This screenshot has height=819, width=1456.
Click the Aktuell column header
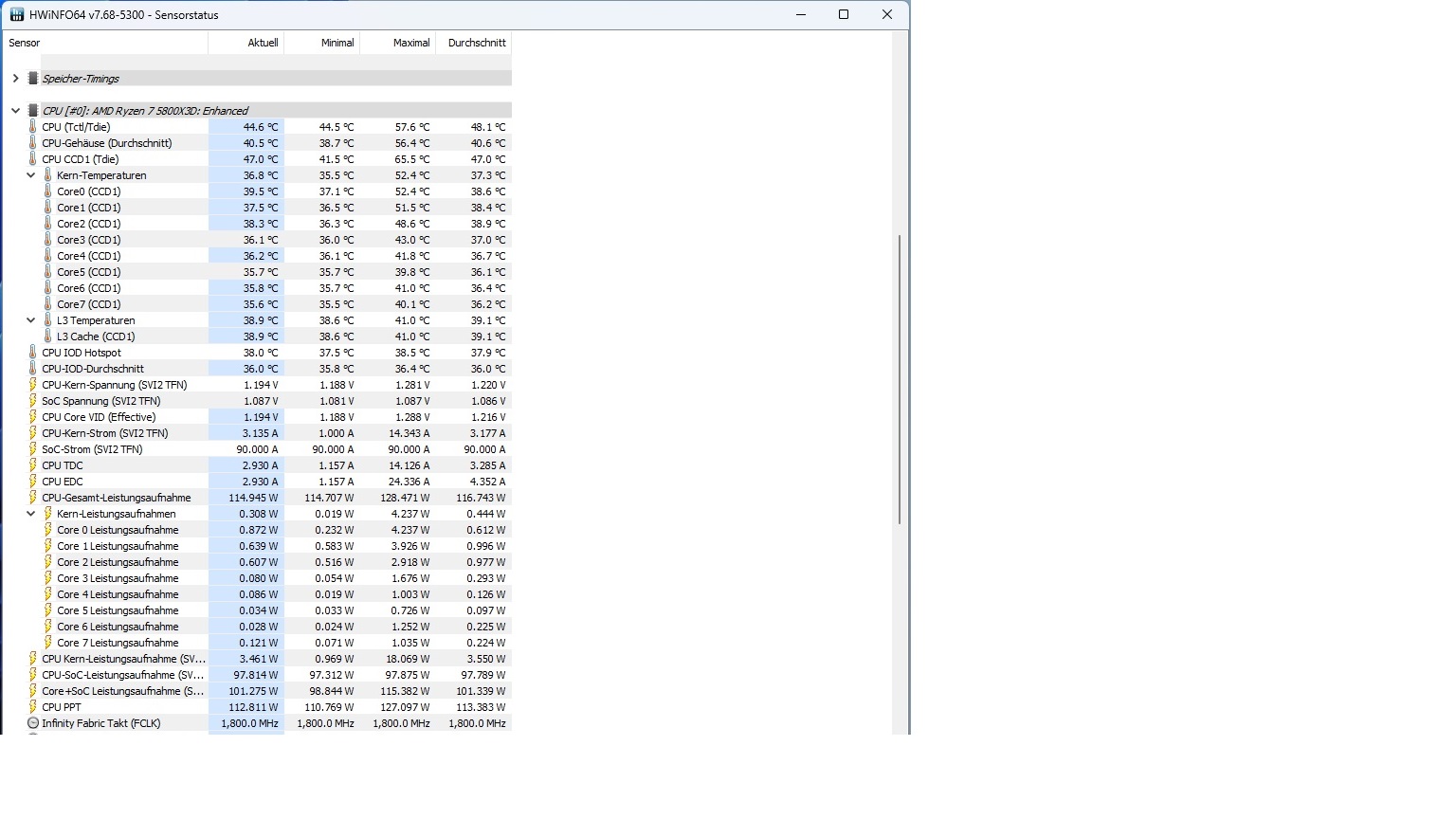(x=246, y=43)
